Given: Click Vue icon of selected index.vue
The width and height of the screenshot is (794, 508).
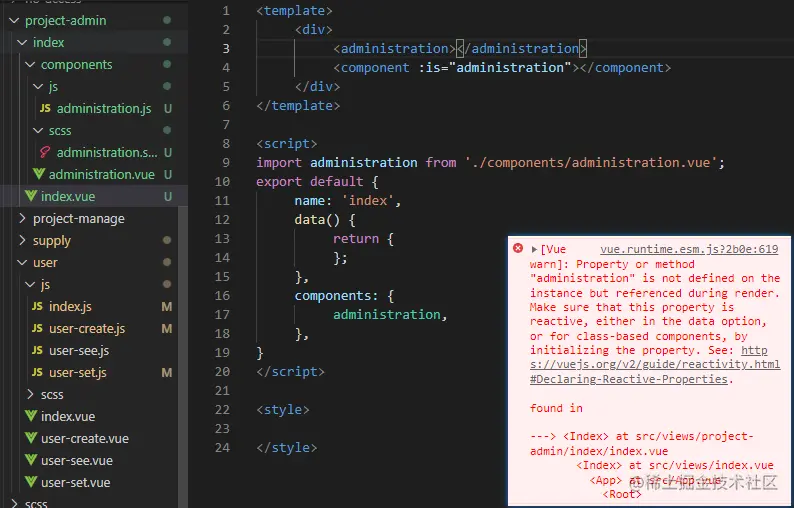Looking at the screenshot, I should click(31, 196).
